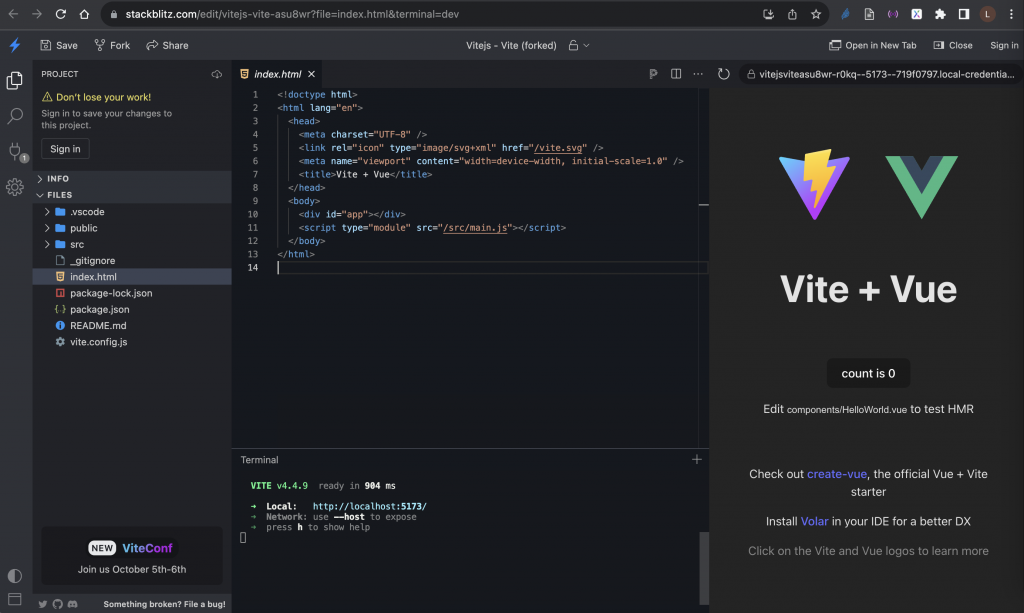Open browser extensions puzzle icon

[x=940, y=14]
